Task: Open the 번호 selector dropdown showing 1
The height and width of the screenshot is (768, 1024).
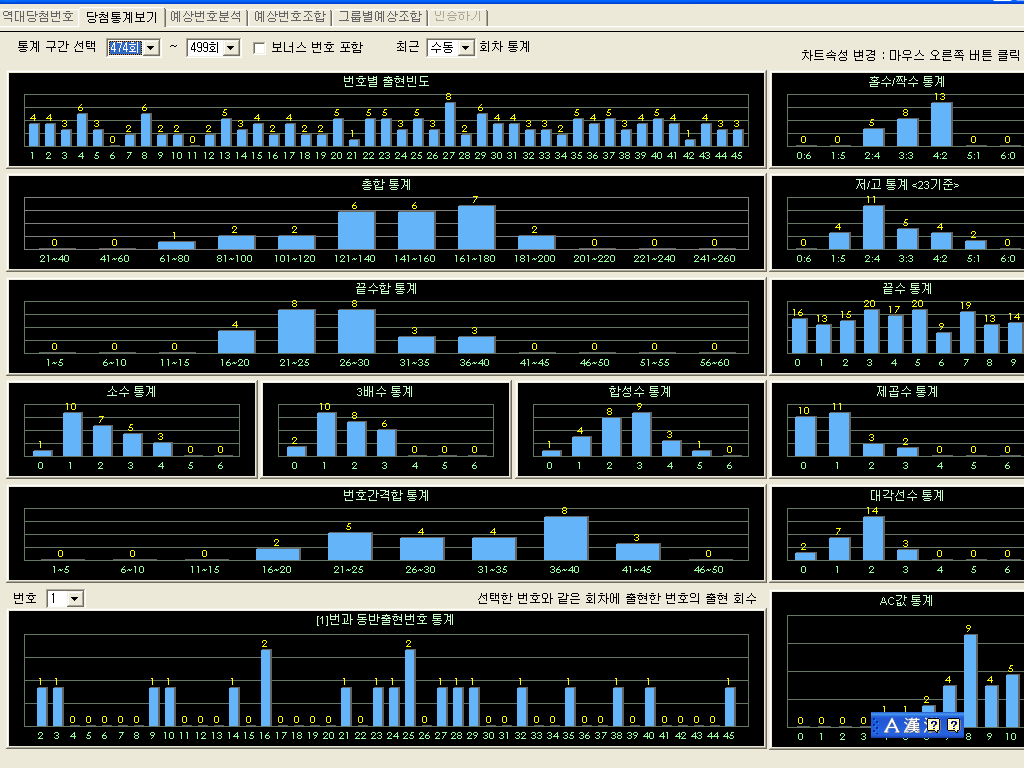Action: (x=75, y=599)
